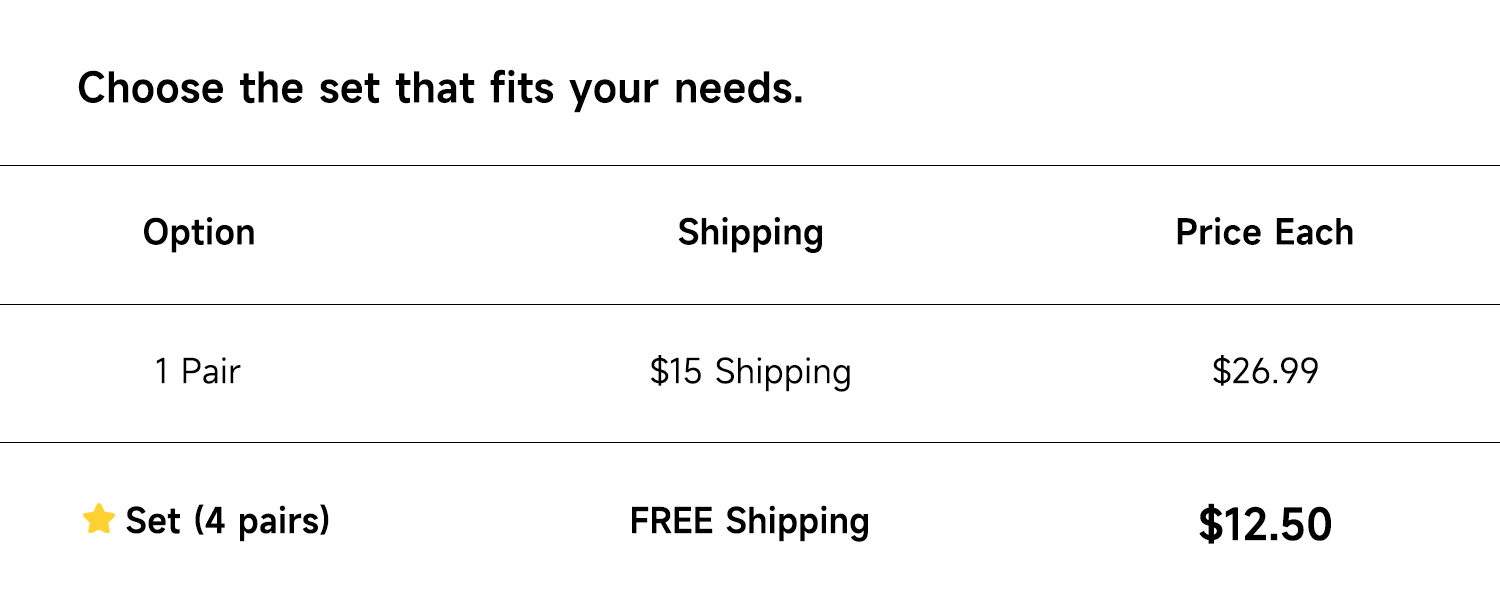Image resolution: width=1500 pixels, height=600 pixels.
Task: Select the $26.99 price
Action: [1265, 372]
